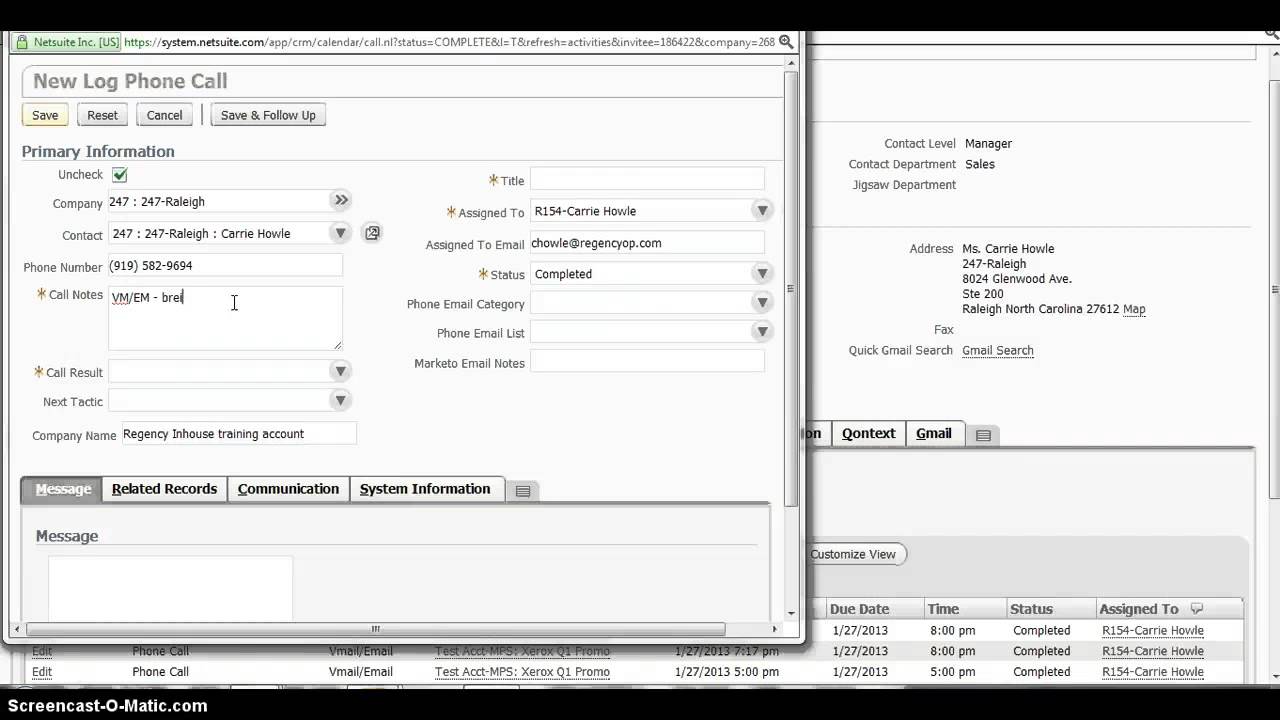1280x720 pixels.
Task: Expand the Next Tactic dropdown
Action: pos(341,401)
